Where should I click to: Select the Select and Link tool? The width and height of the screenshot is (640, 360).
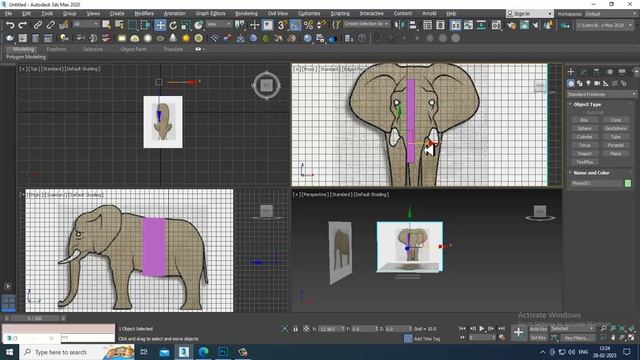pos(38,25)
